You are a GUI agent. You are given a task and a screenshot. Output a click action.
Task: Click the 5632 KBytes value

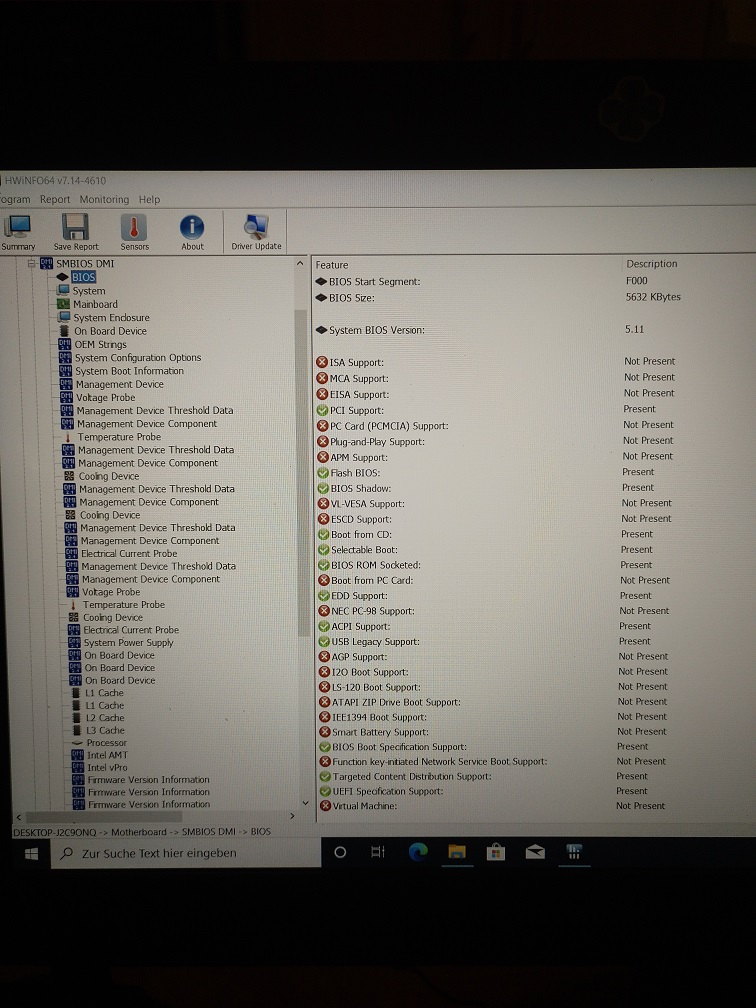[x=653, y=297]
